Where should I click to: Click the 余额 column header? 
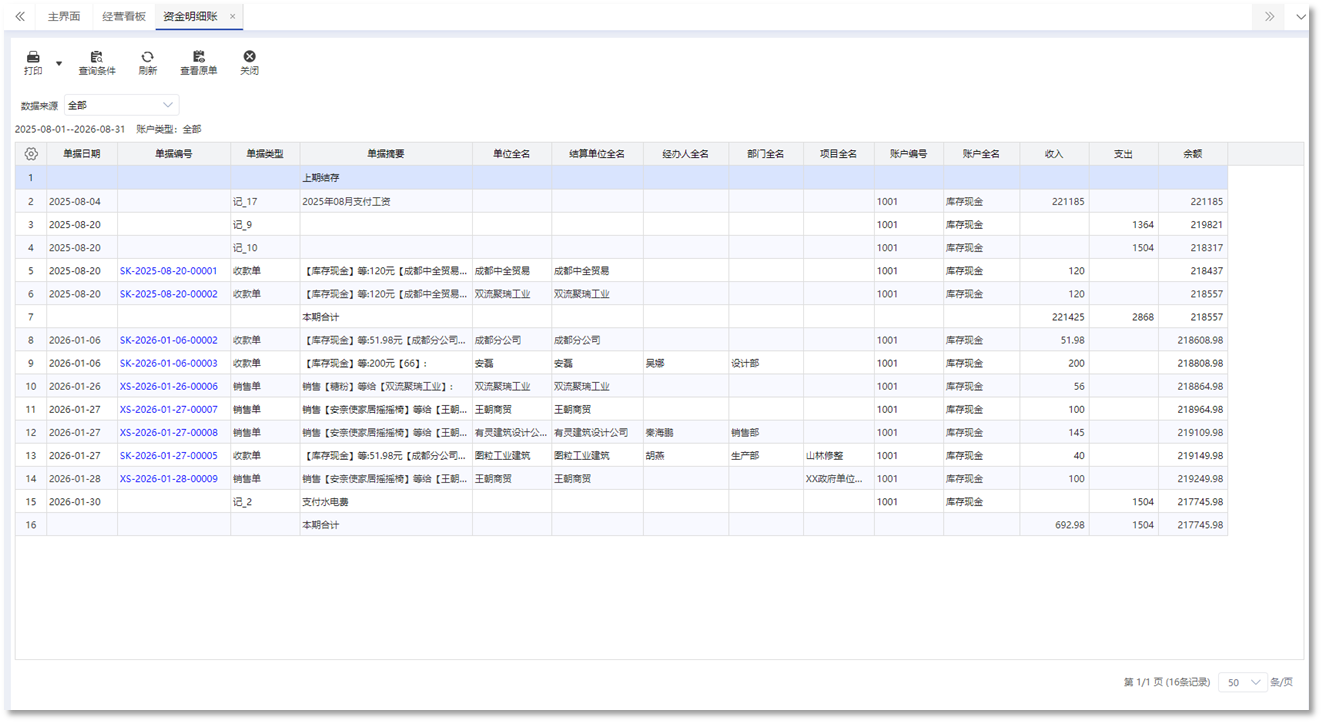1192,154
